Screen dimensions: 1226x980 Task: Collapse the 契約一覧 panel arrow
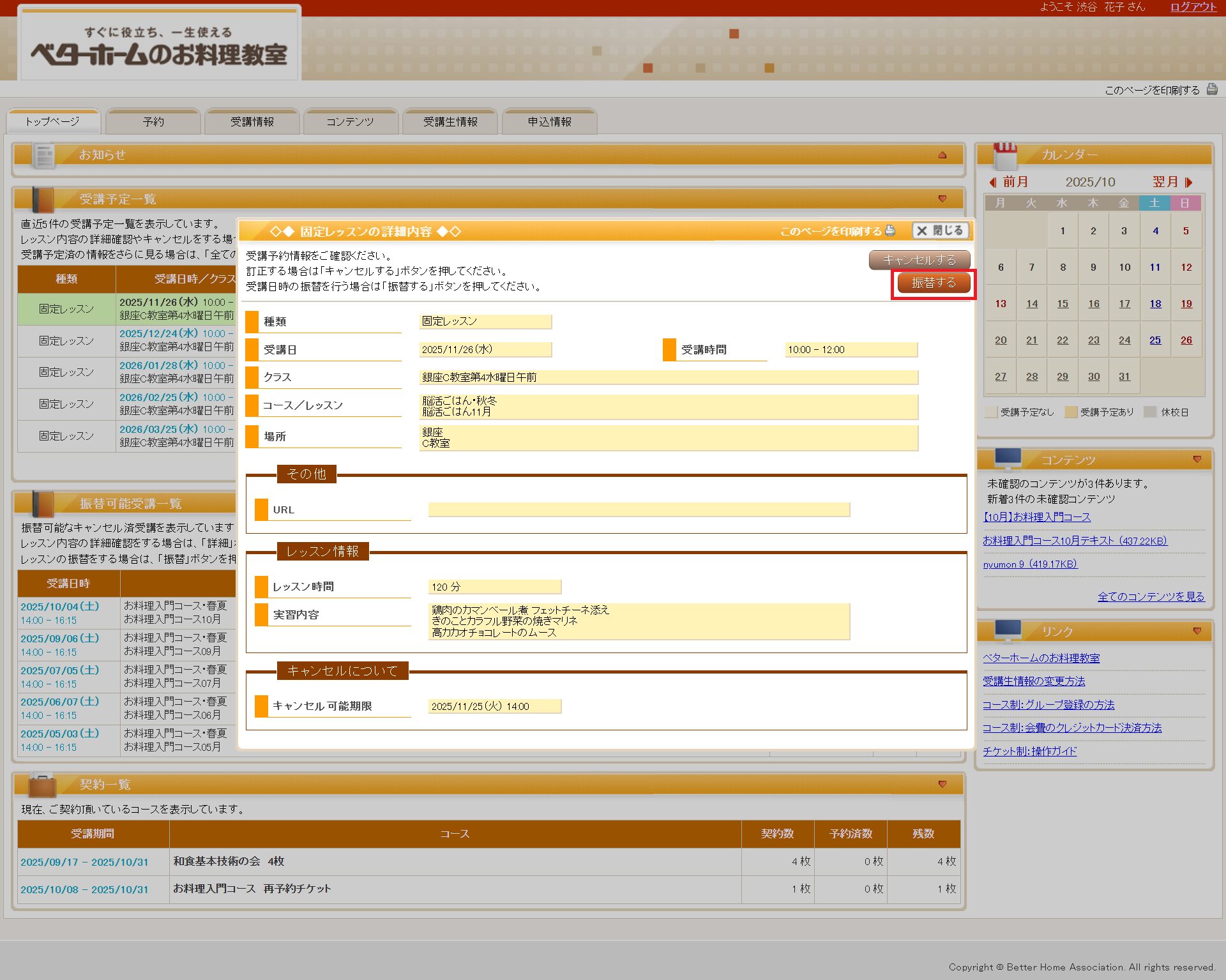point(942,784)
